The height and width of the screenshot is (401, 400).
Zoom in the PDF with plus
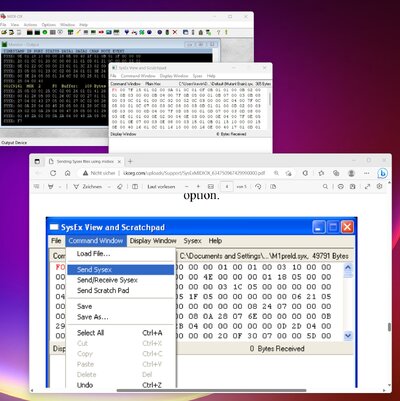[x=198, y=186]
